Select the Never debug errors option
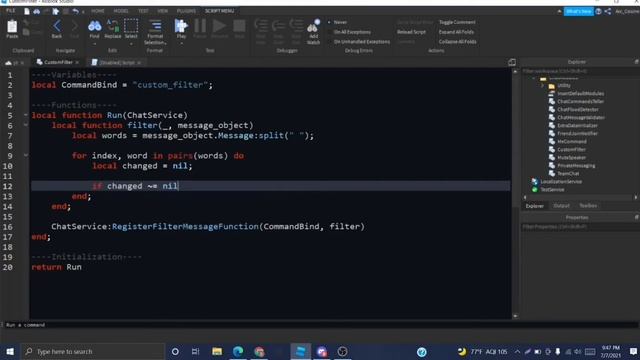 click(338, 22)
